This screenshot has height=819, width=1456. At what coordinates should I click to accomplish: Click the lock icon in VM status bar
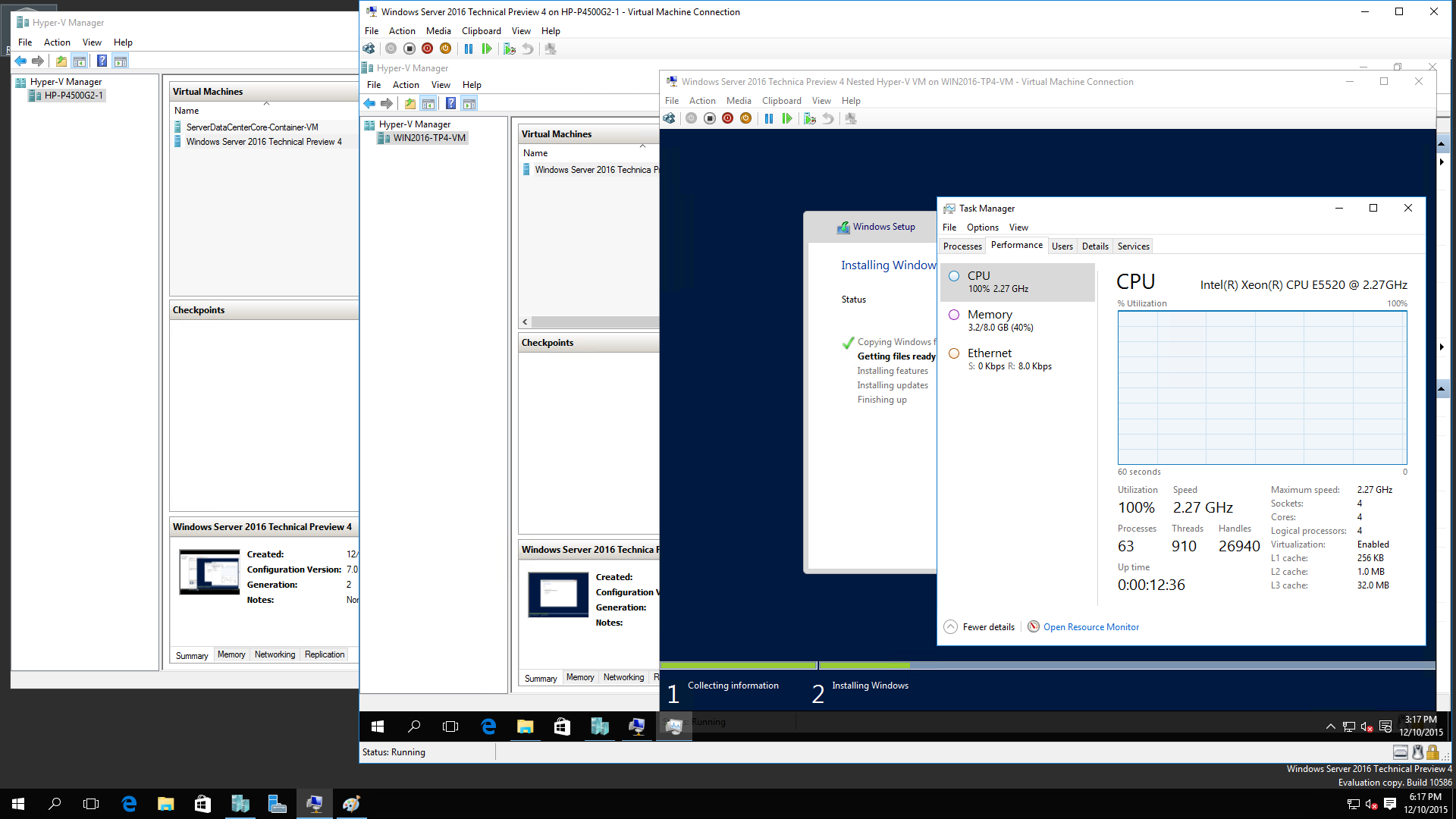point(1432,752)
